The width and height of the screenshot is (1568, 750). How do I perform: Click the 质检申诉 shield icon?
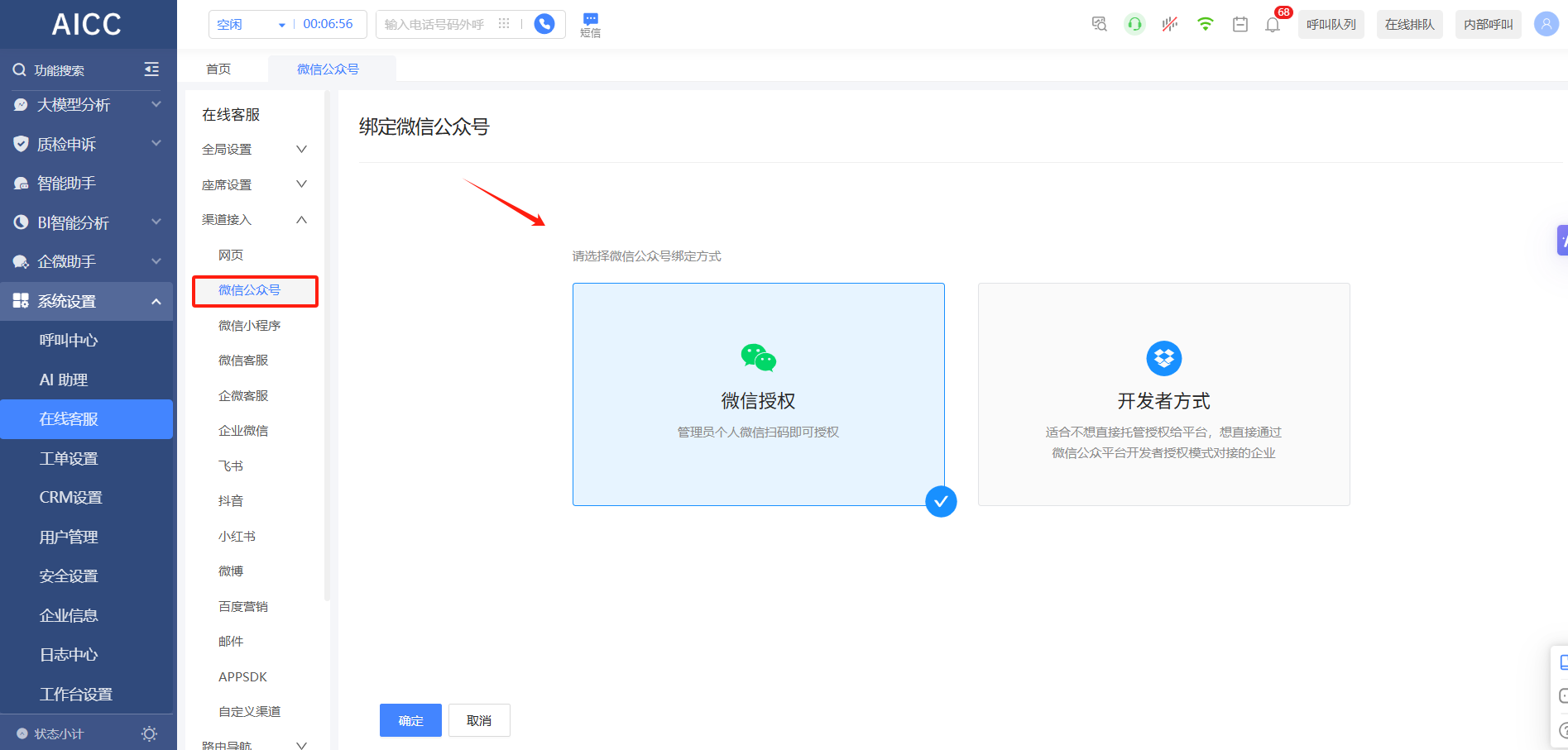21,144
